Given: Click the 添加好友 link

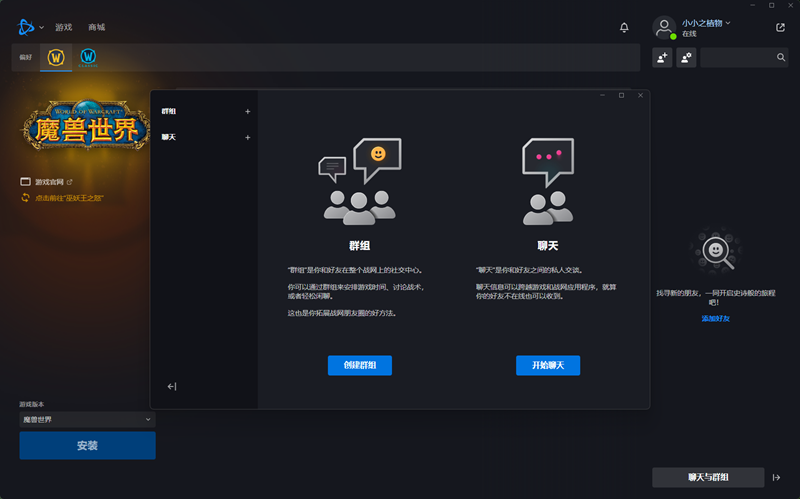Looking at the screenshot, I should [716, 318].
